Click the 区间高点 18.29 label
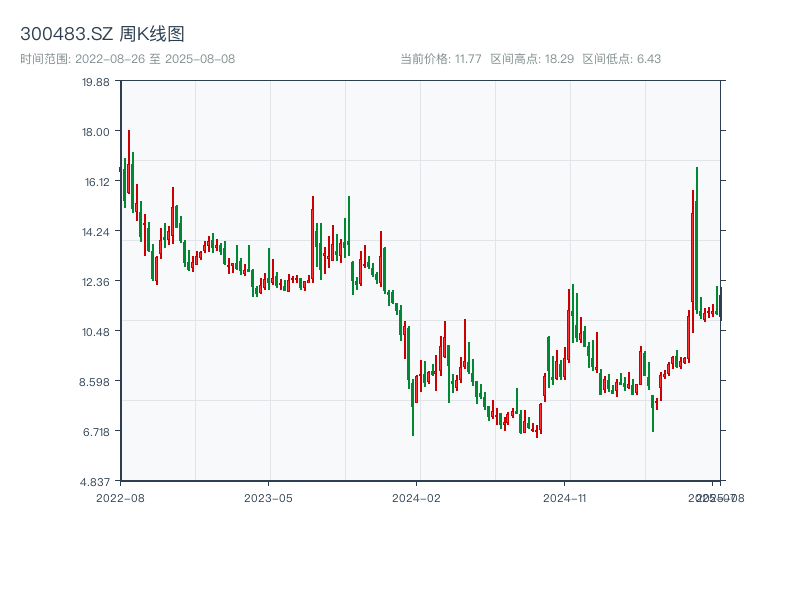 click(532, 59)
